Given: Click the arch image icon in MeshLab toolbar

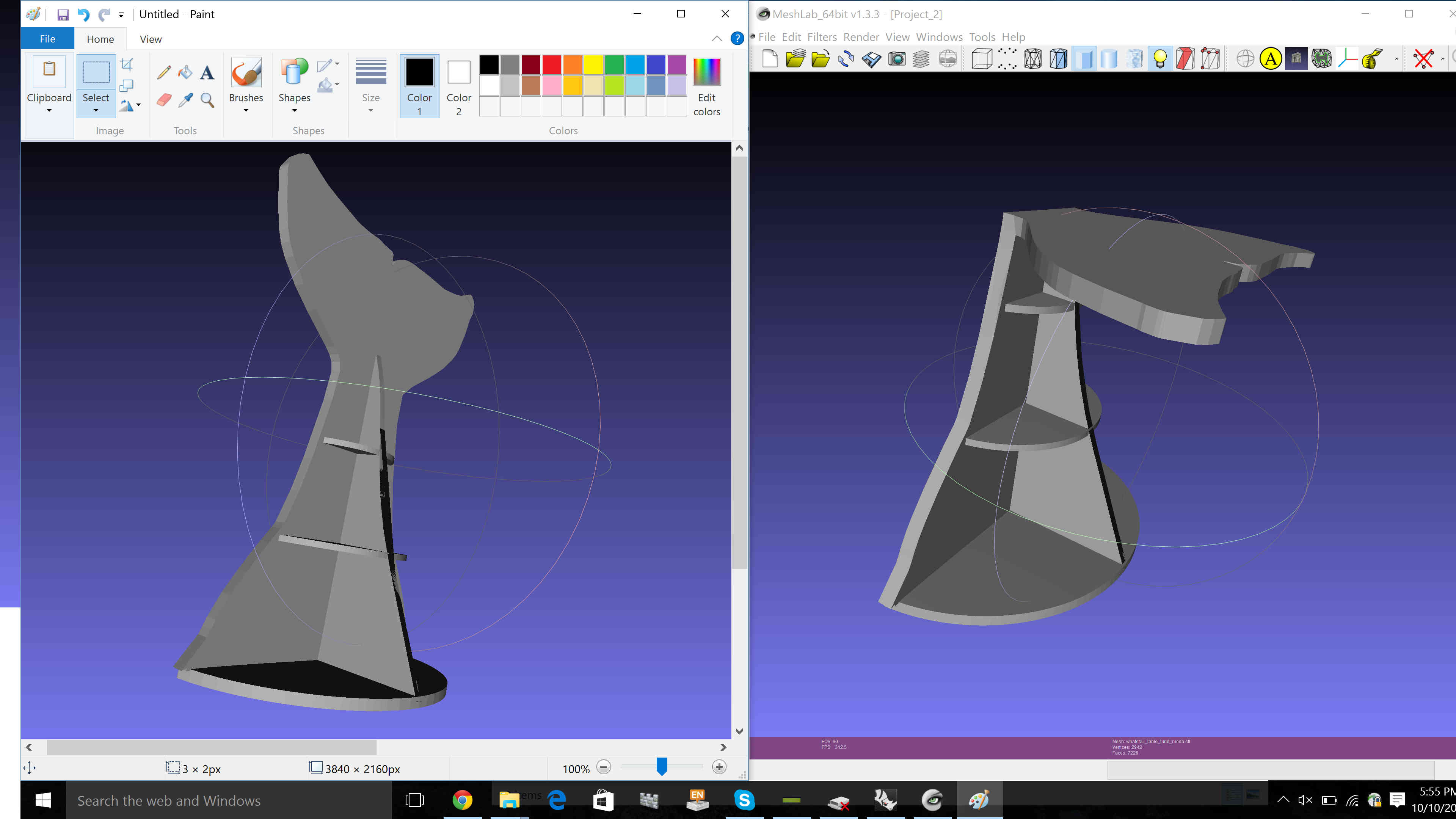Looking at the screenshot, I should [1296, 58].
